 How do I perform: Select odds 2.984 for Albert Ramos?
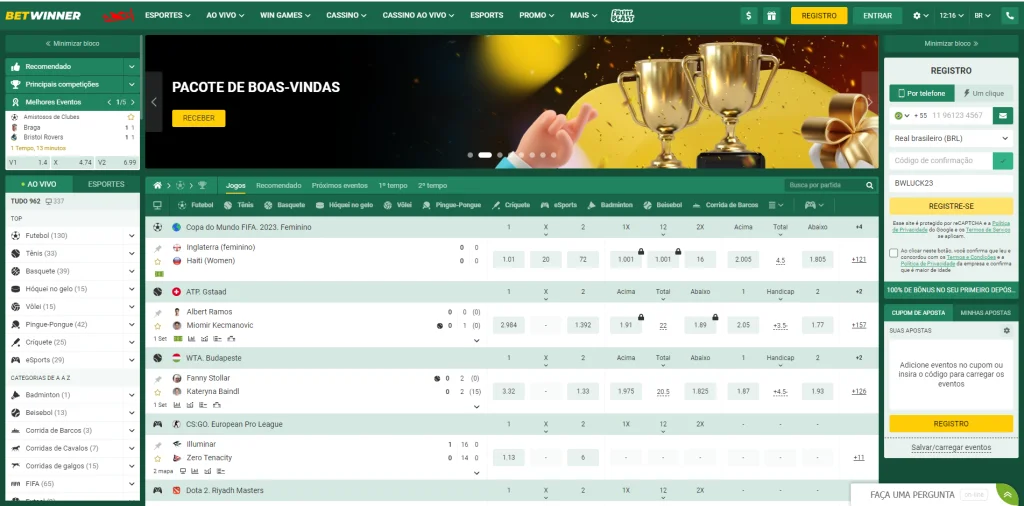509,324
